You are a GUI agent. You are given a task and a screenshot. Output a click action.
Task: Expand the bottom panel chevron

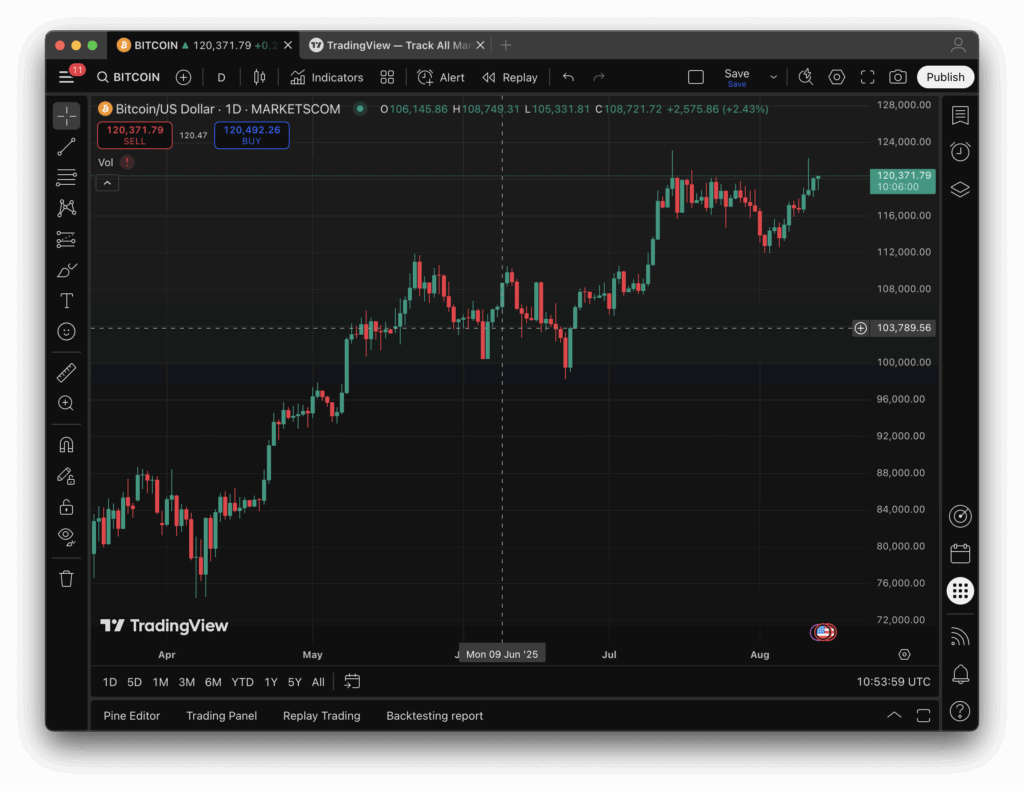894,715
